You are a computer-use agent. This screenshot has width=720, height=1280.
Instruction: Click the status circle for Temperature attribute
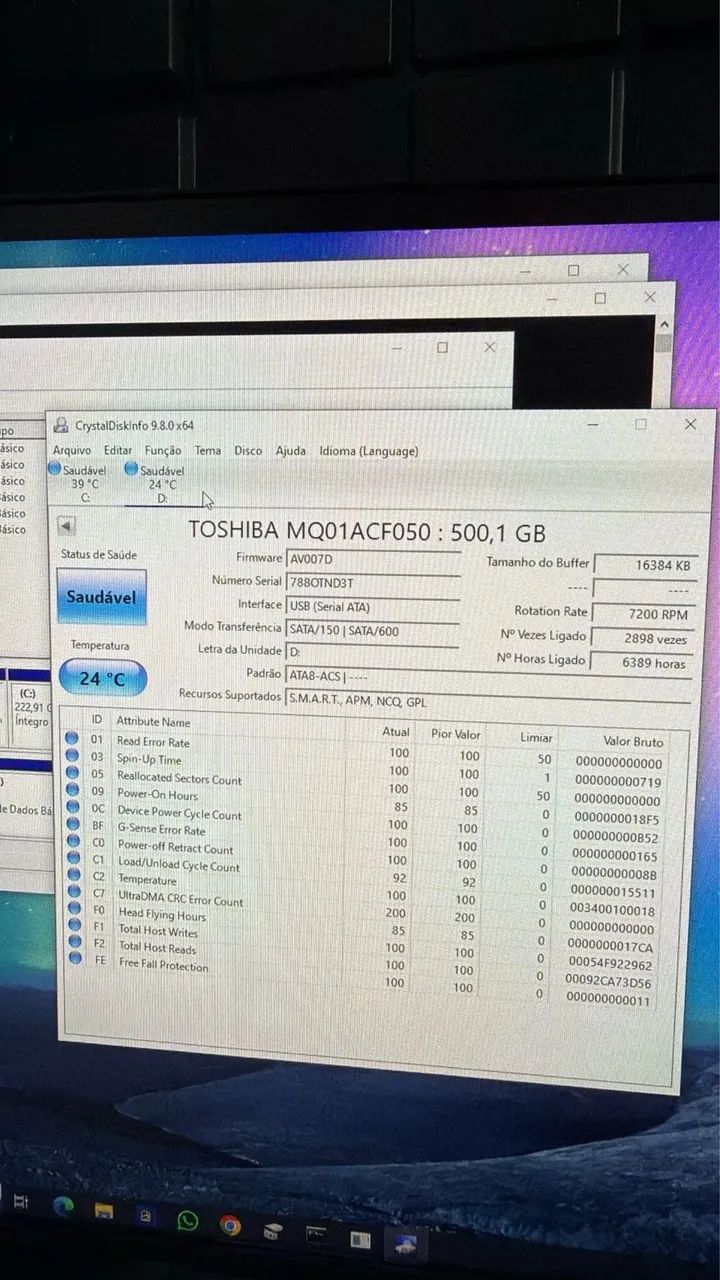[x=73, y=875]
